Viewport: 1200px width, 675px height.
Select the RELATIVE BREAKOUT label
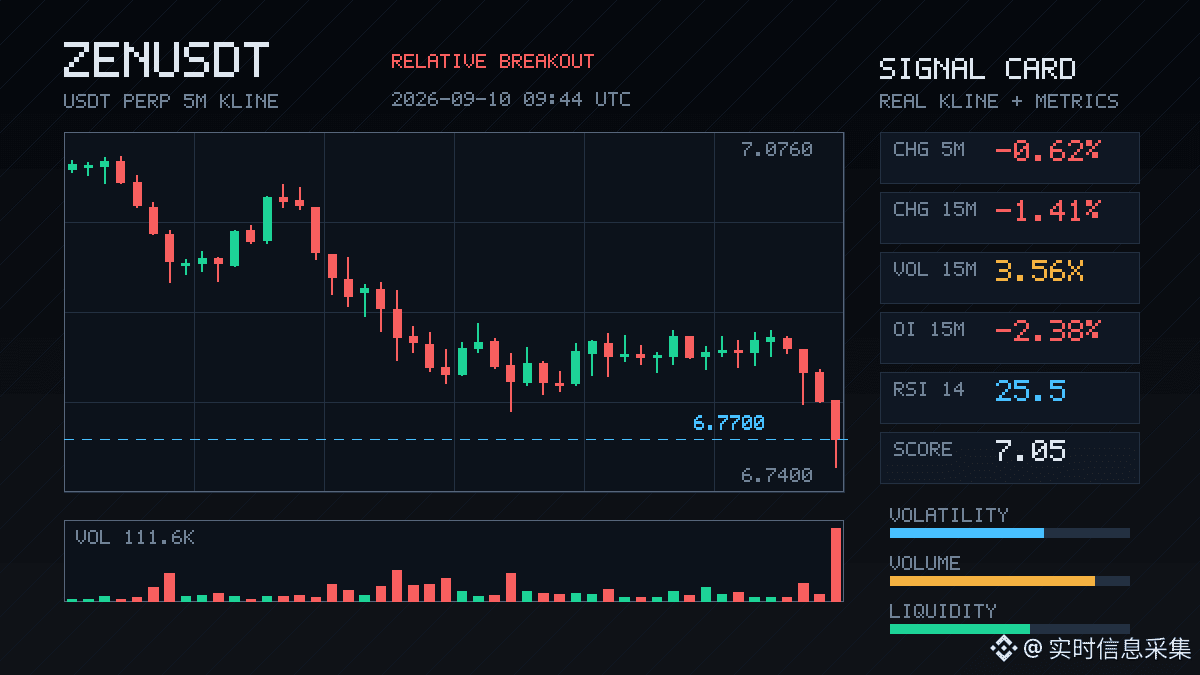coord(492,61)
